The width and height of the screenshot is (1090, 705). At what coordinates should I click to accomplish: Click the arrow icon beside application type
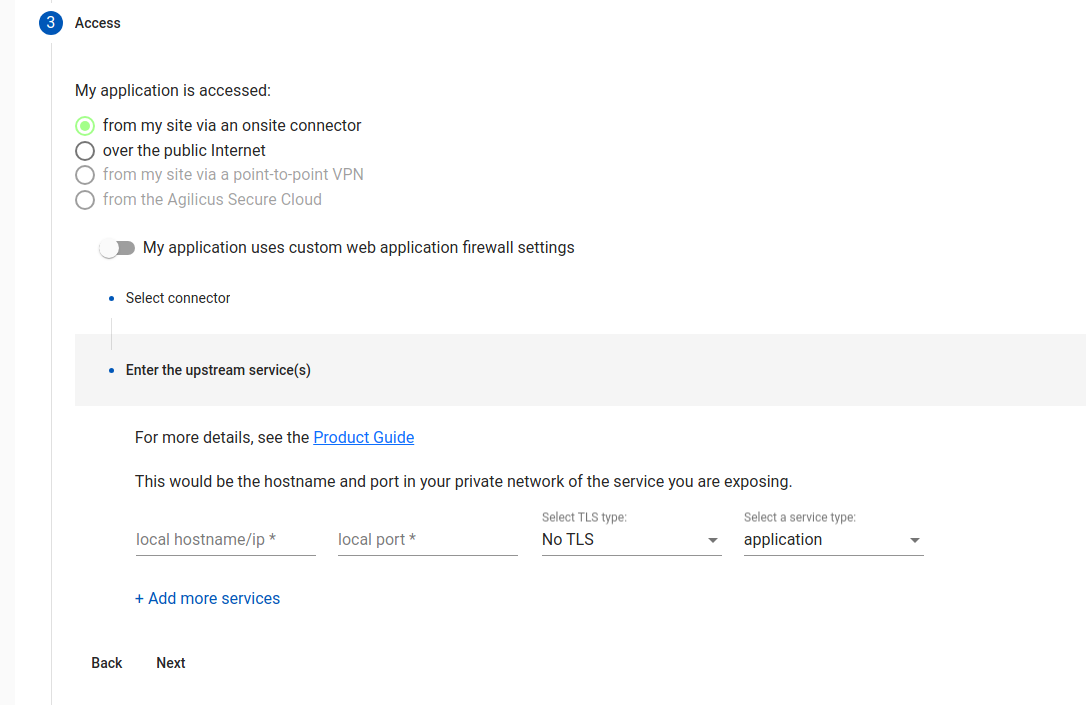click(x=914, y=540)
